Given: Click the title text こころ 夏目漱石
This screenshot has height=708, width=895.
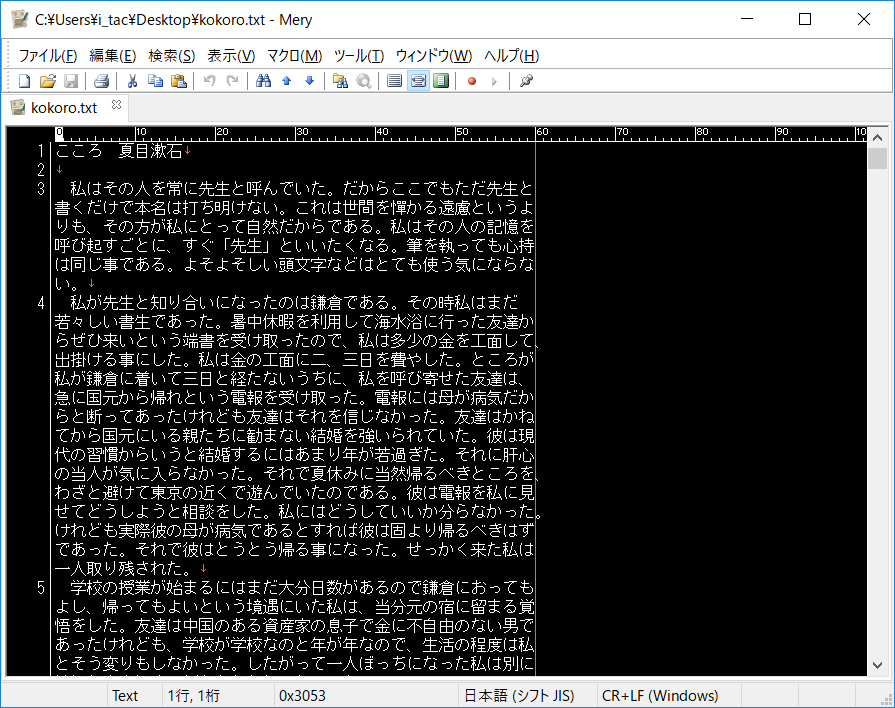Looking at the screenshot, I should click(x=119, y=151).
